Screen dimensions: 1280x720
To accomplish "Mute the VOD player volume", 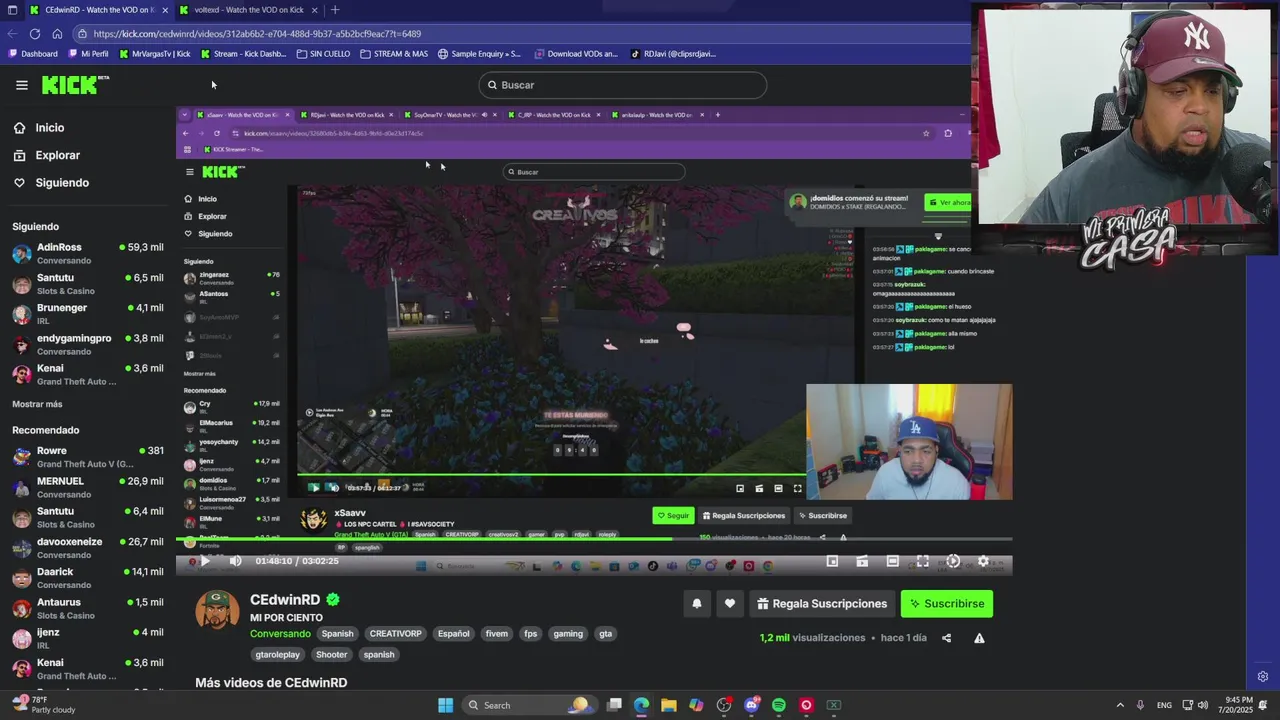I will 235,561.
